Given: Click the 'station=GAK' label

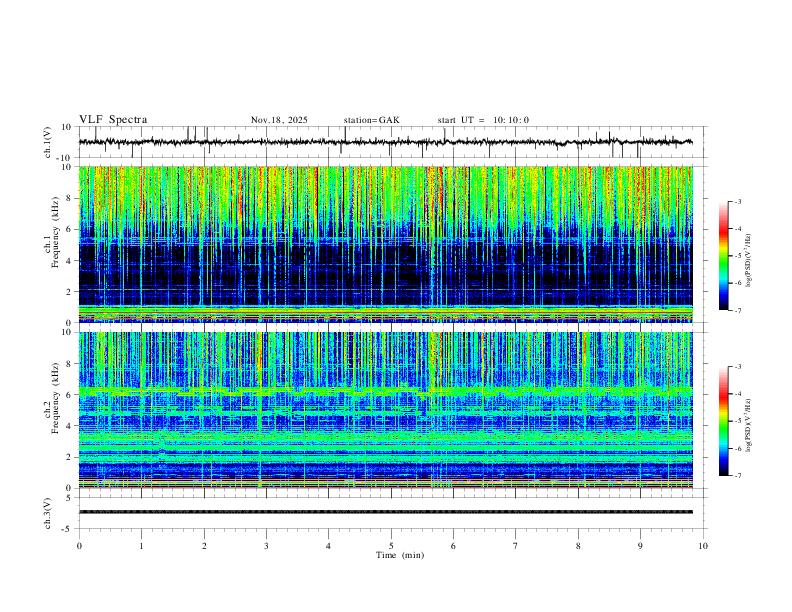Looking at the screenshot, I should pos(372,120).
